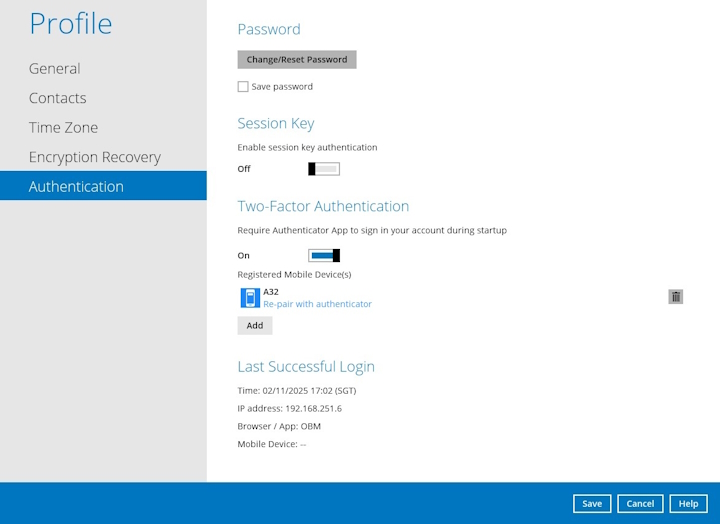Add a new mobile device
This screenshot has width=720, height=524.
(x=255, y=325)
